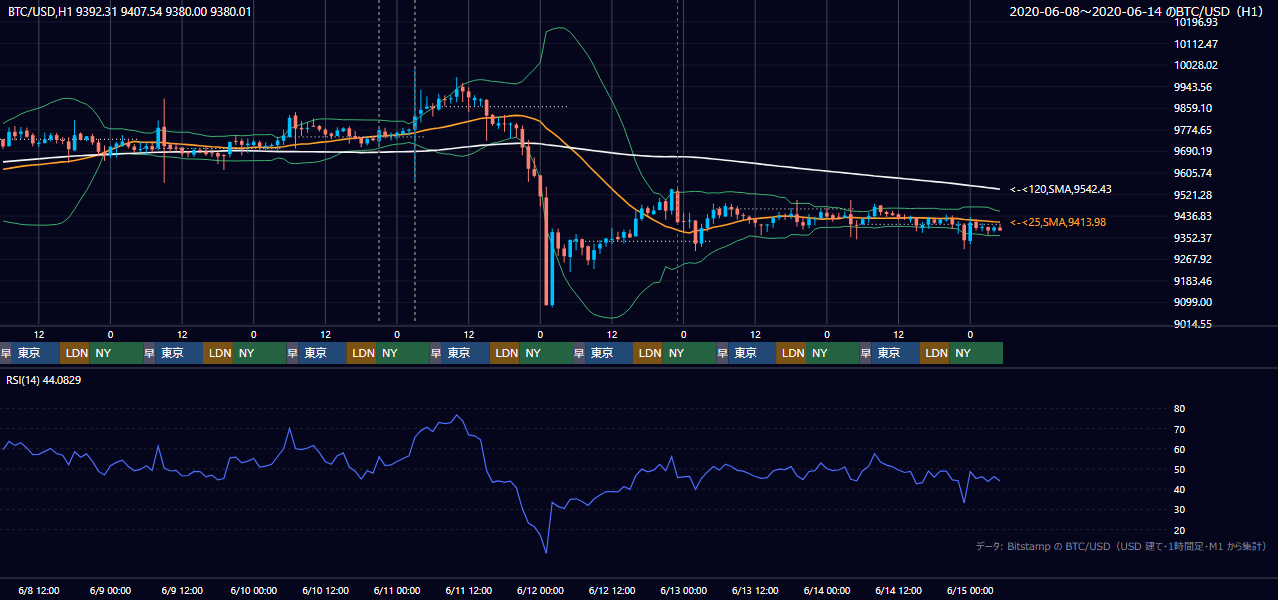Click price axis label 9605.74
1278x600 pixels.
[x=1192, y=173]
